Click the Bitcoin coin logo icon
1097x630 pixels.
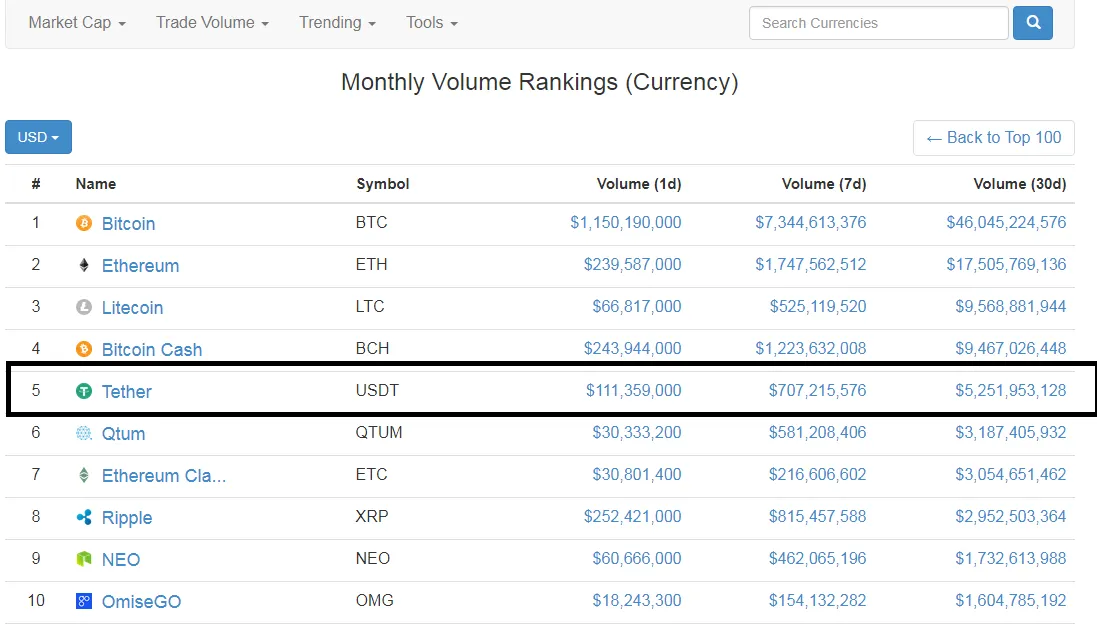click(x=84, y=223)
